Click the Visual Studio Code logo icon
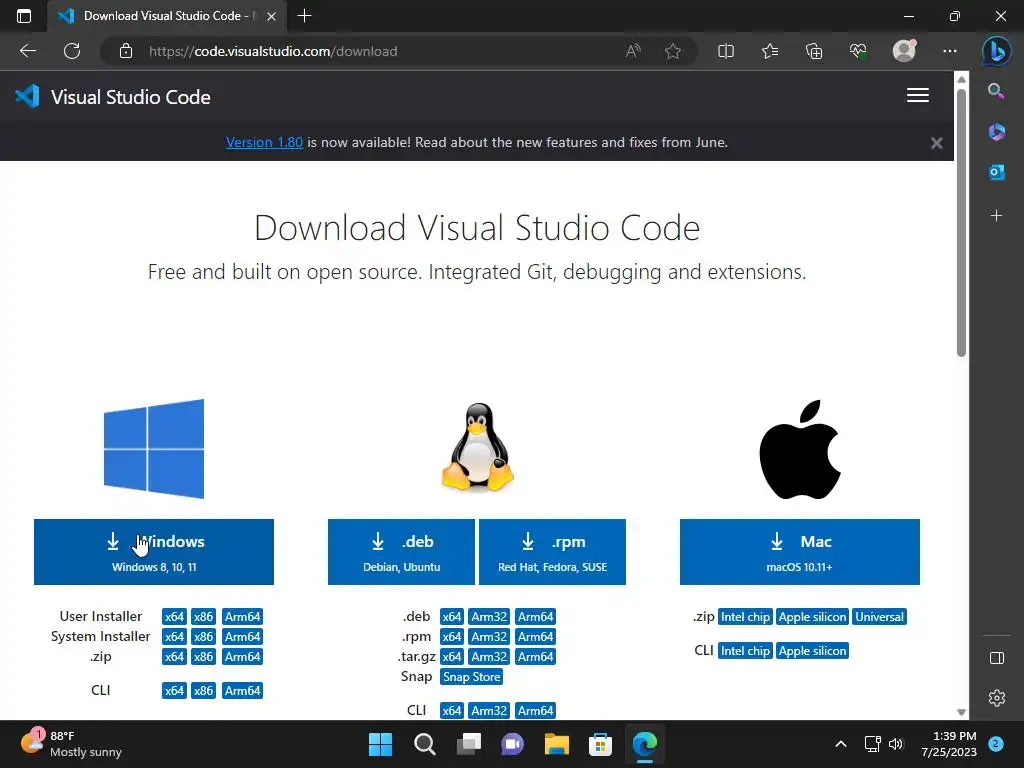Screen dimensions: 1024x768 (27, 97)
